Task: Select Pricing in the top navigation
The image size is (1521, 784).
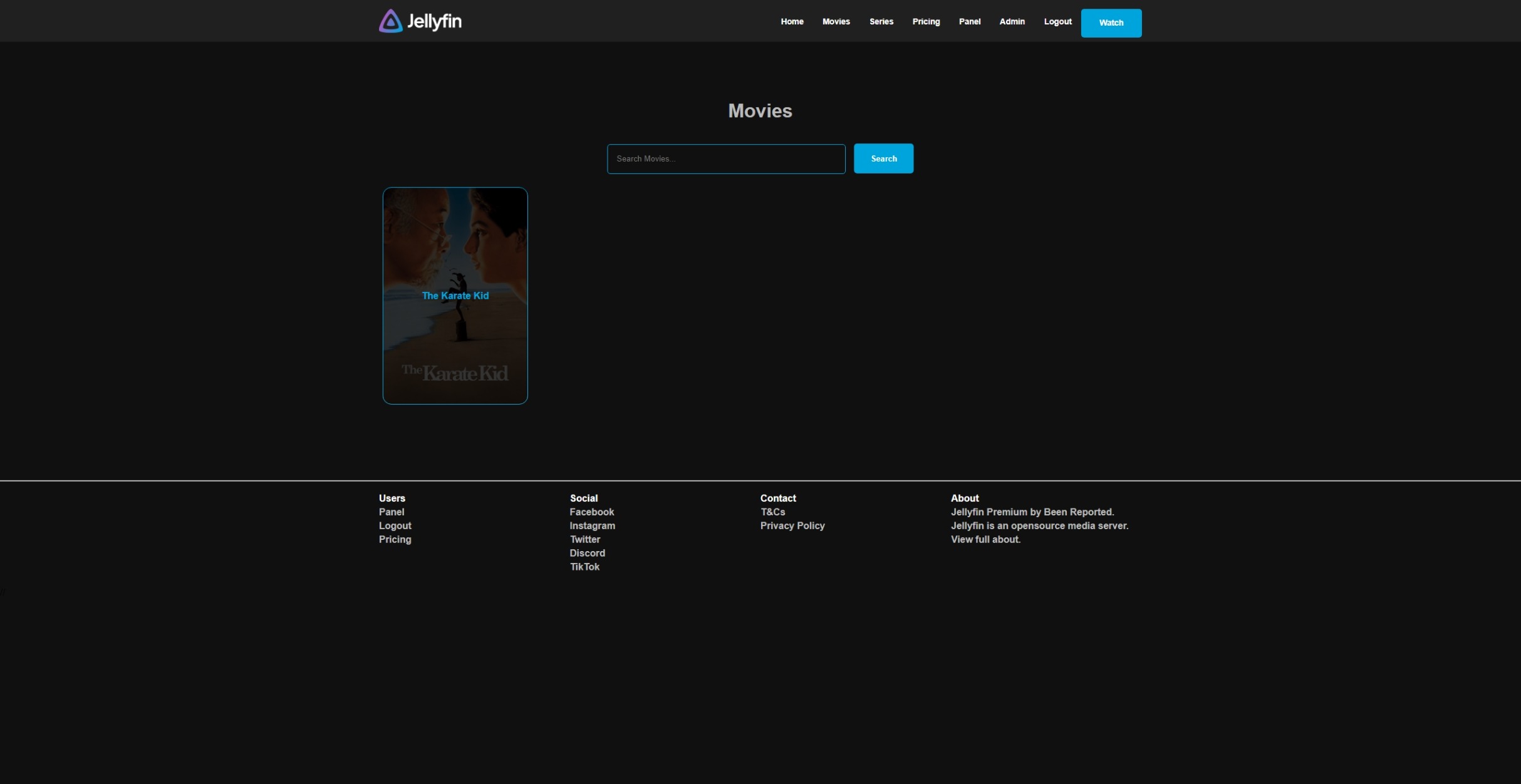Action: [x=926, y=21]
